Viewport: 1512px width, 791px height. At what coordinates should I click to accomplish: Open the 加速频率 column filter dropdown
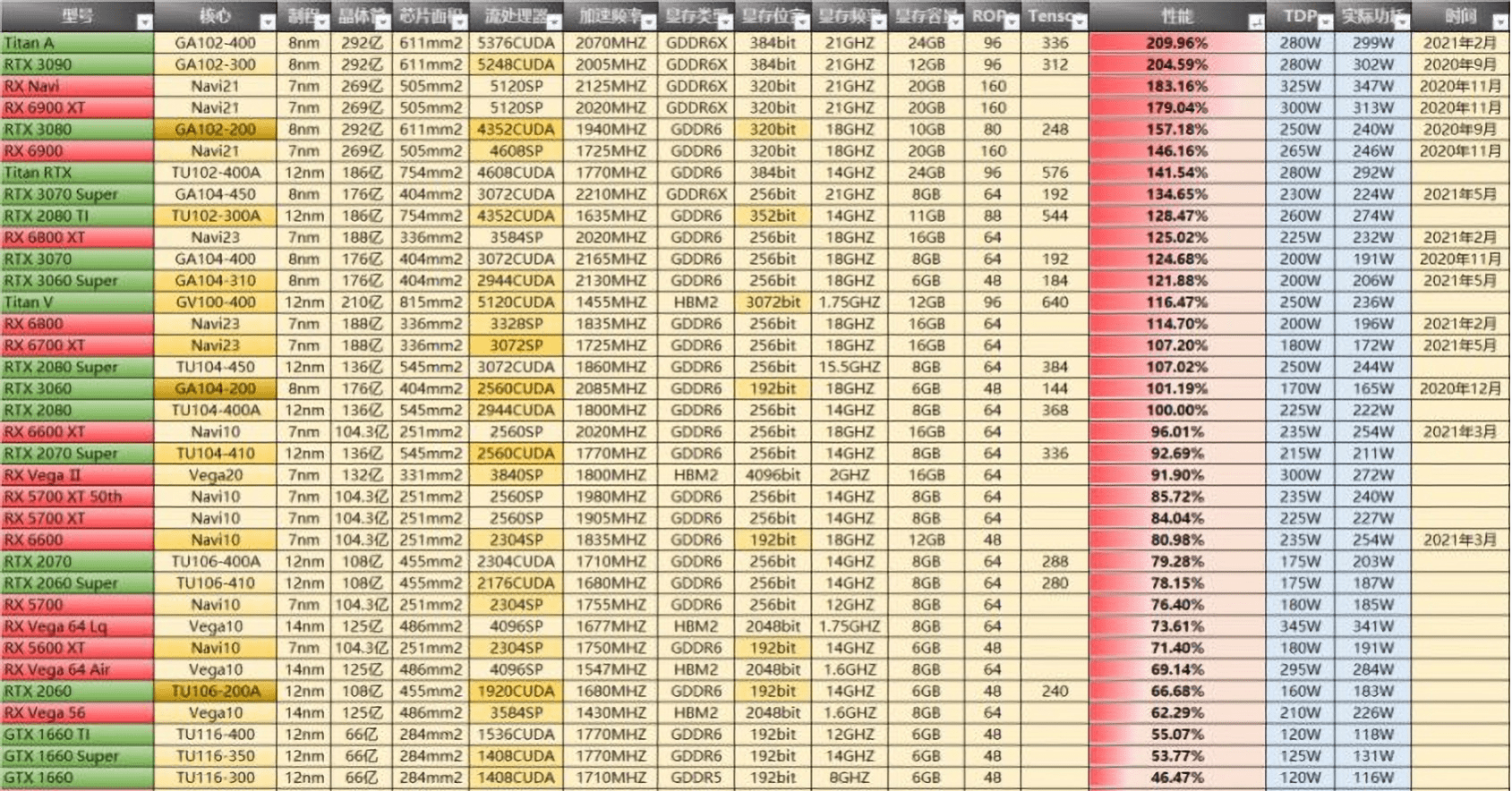(649, 21)
